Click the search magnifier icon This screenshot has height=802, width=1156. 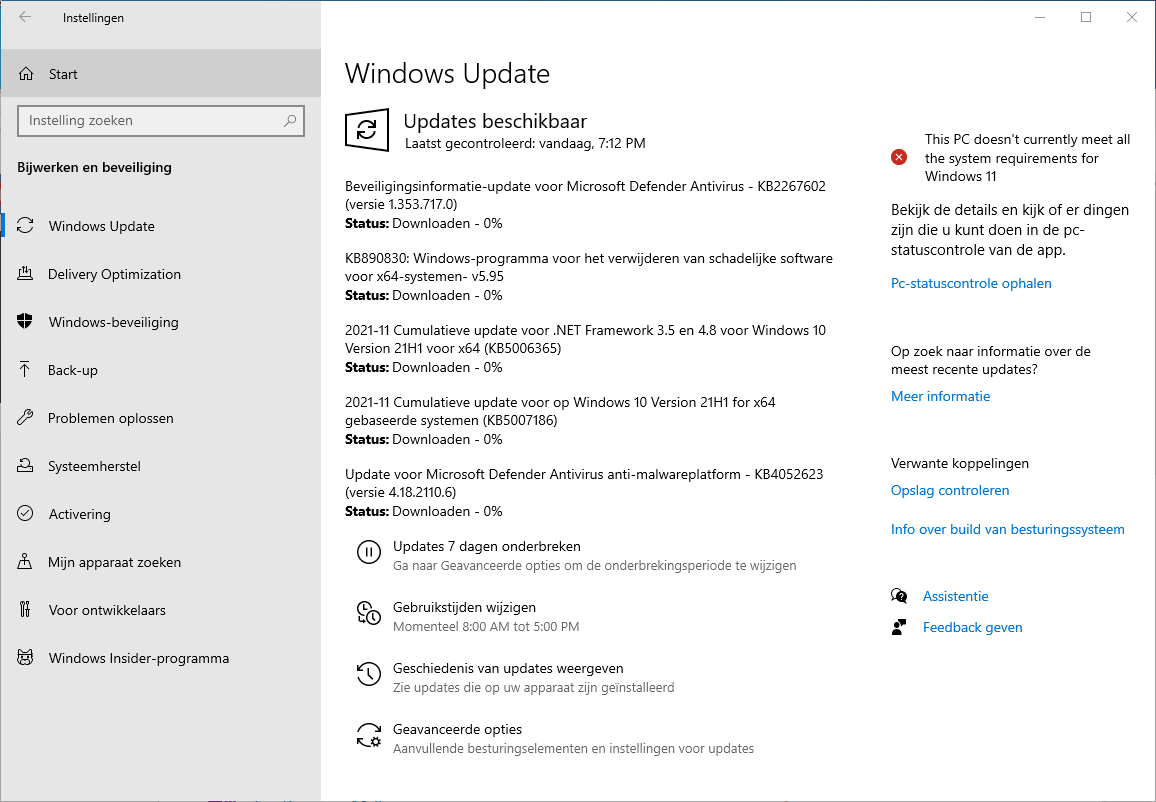click(290, 121)
